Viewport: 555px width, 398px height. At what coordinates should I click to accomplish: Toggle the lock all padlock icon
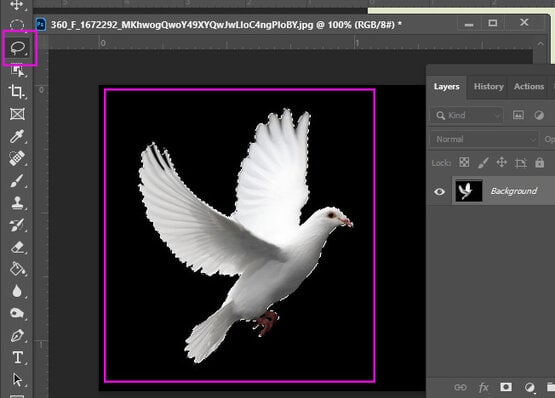(539, 163)
